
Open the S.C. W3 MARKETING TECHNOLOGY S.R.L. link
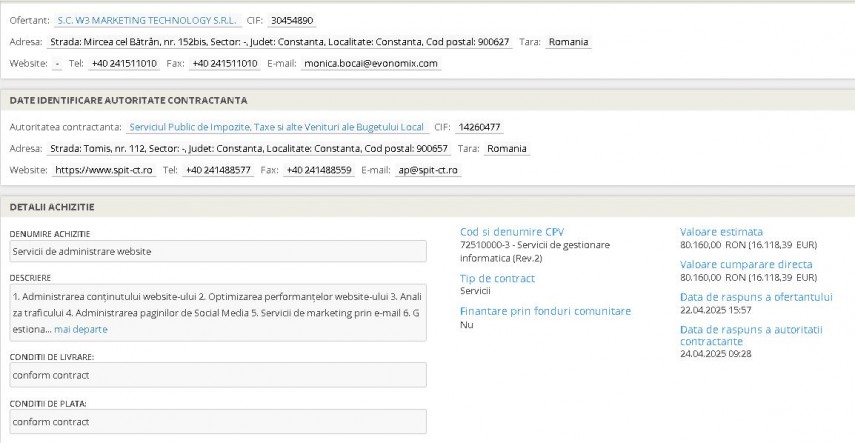pyautogui.click(x=147, y=19)
